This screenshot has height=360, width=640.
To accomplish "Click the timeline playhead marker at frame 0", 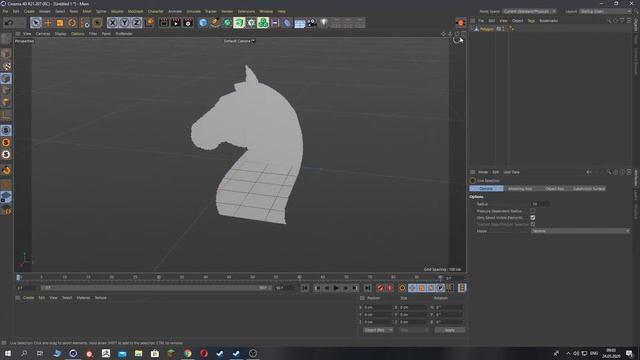I will [x=18, y=278].
